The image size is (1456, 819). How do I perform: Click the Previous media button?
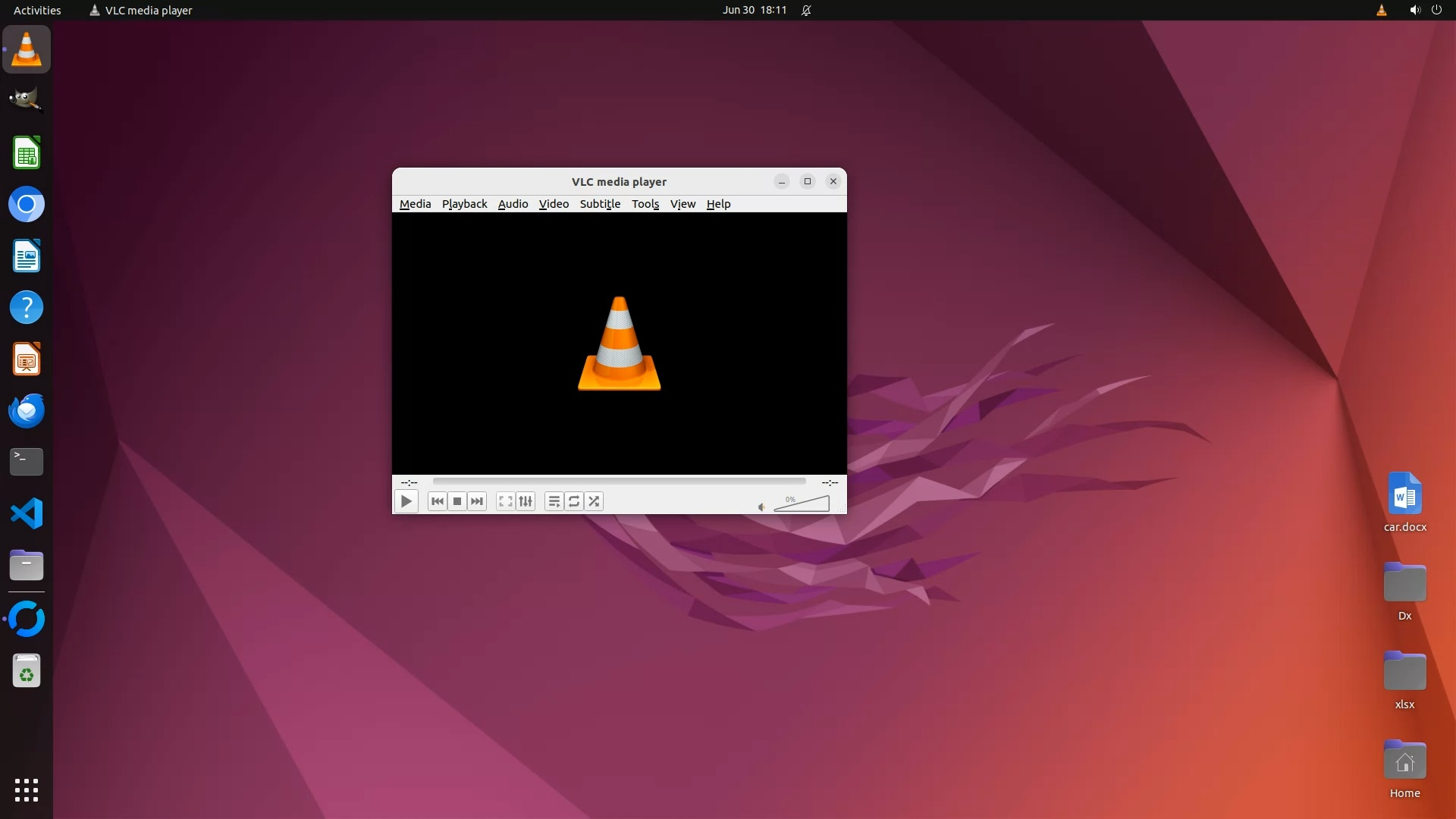437,501
